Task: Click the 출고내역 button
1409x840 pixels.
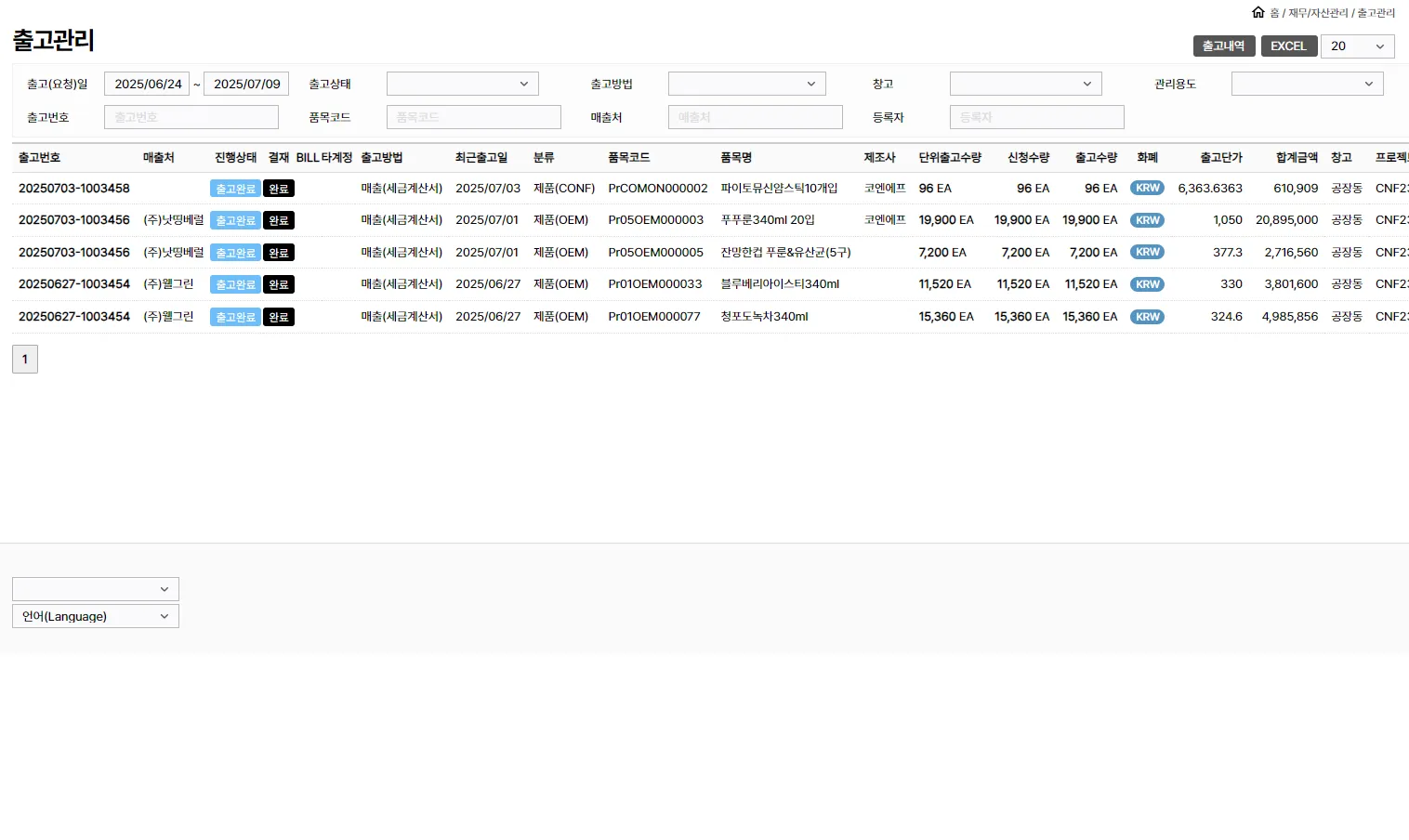Action: (x=1223, y=46)
